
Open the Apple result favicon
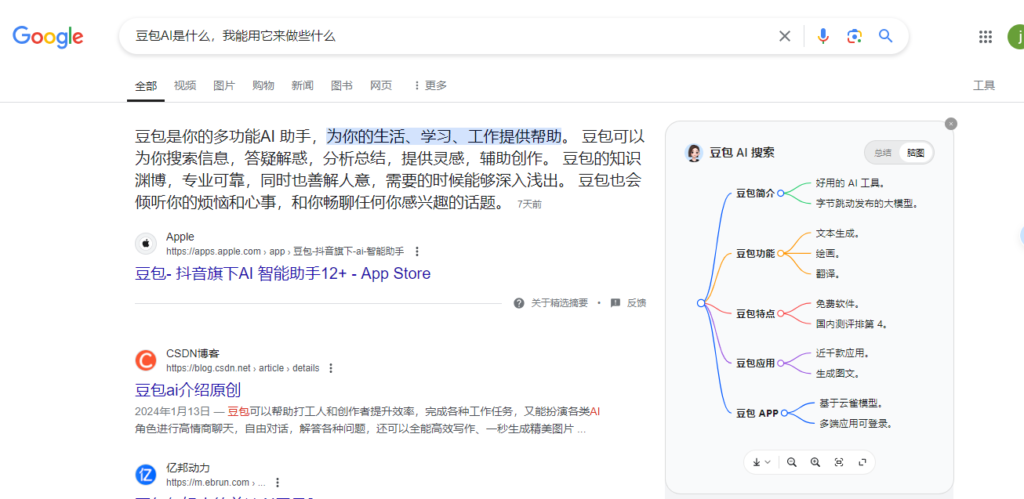point(146,244)
